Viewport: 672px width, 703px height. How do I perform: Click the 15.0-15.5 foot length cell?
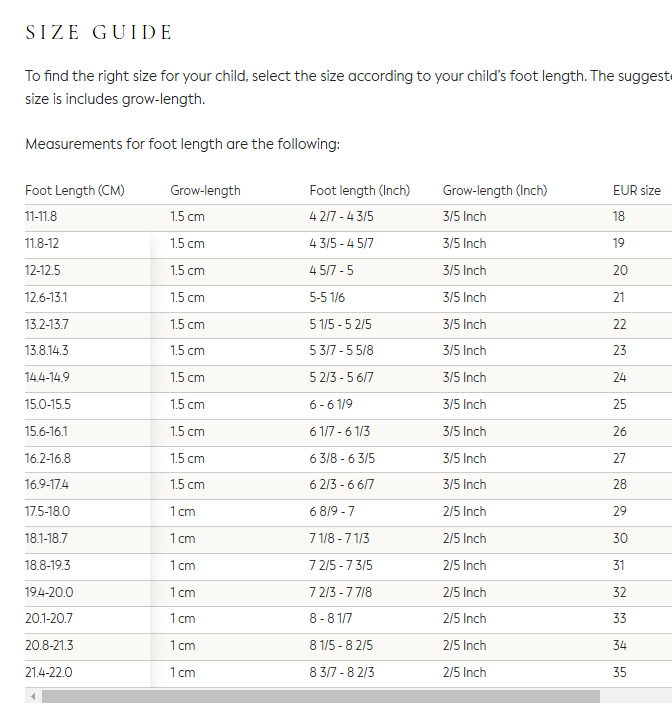point(48,404)
